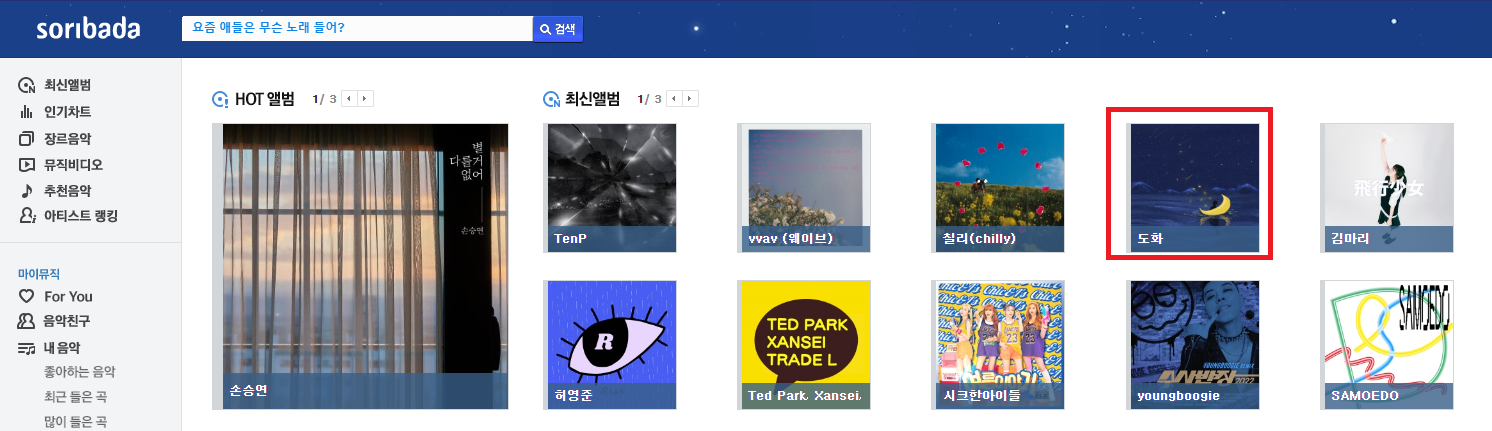Open 좋아하는 음악 link
Image resolution: width=1492 pixels, height=431 pixels.
tap(79, 371)
